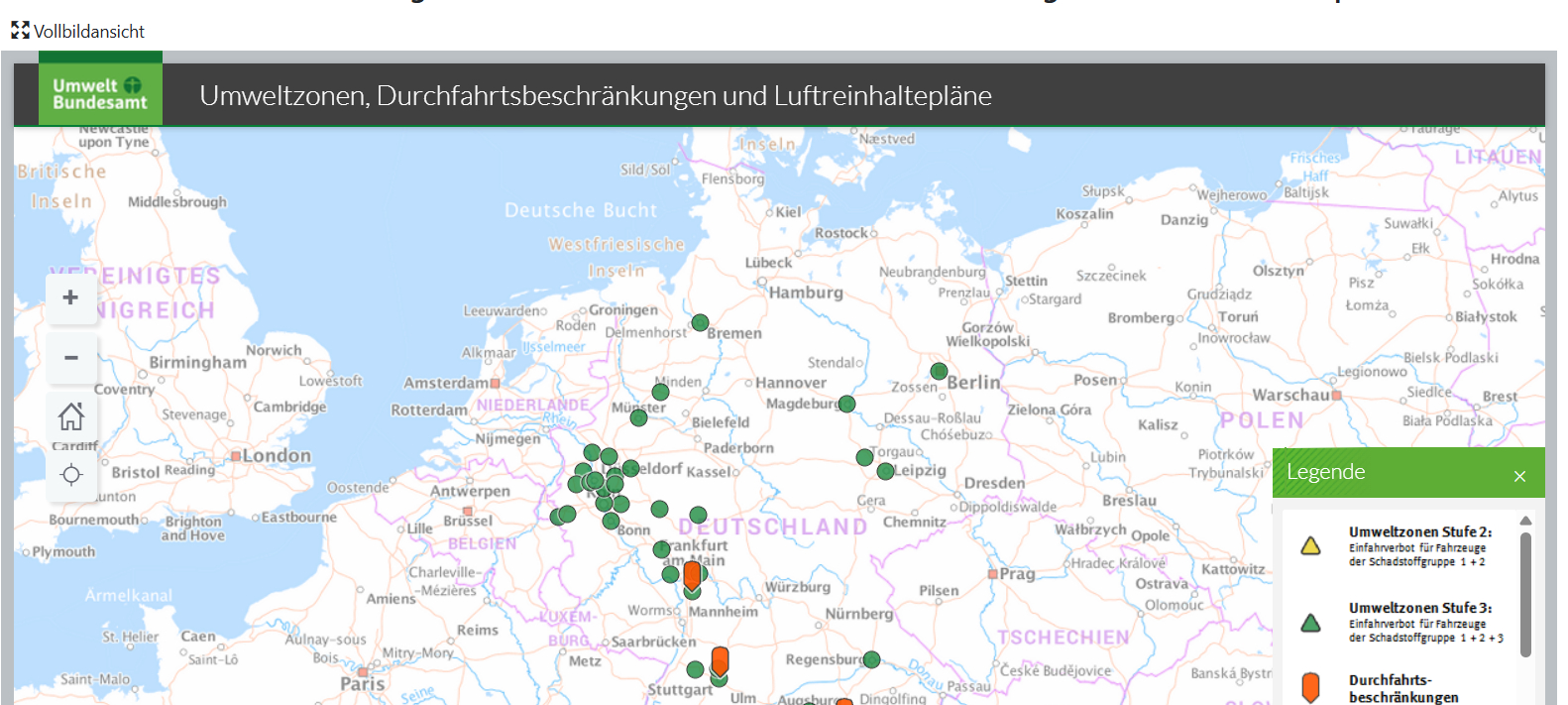Reset map to home extent

[x=70, y=415]
